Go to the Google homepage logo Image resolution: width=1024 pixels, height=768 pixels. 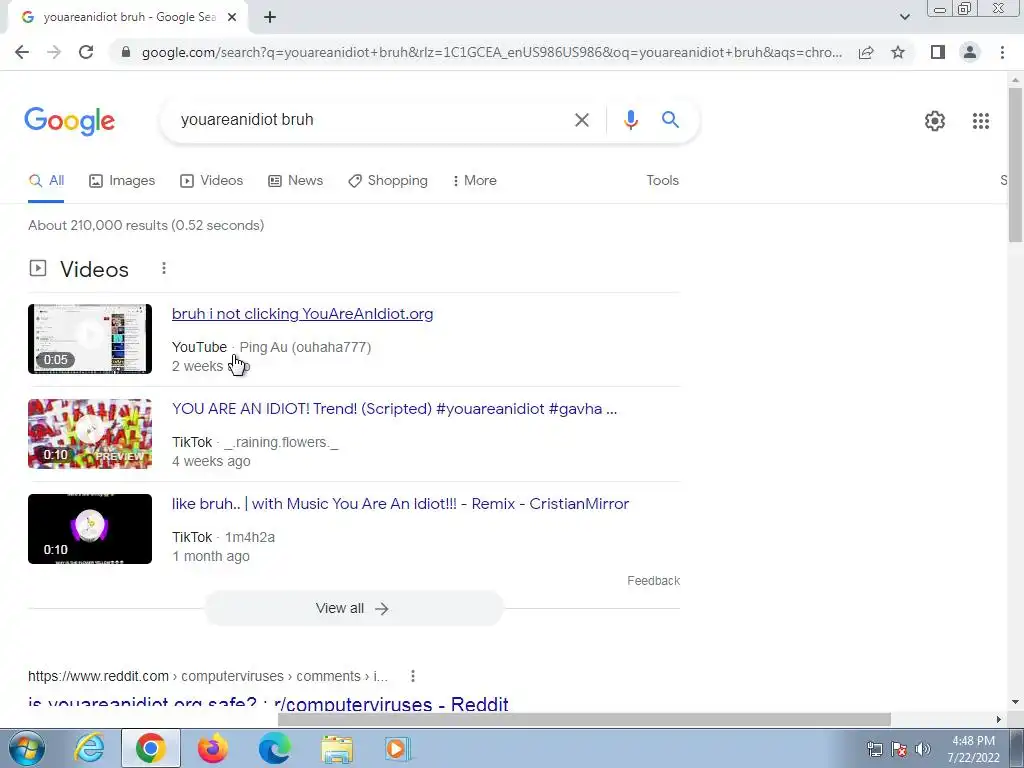pos(70,121)
